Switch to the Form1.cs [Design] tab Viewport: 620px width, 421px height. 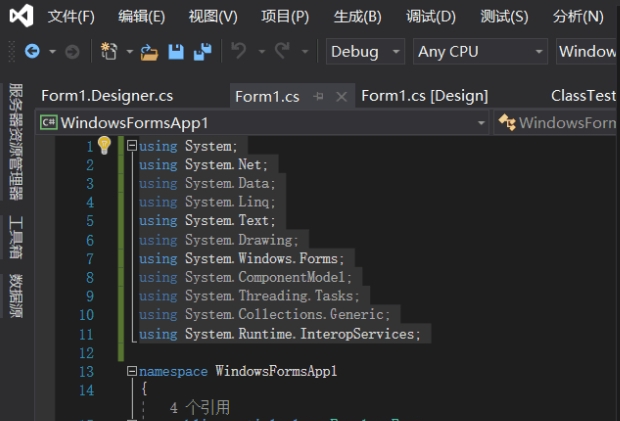pyautogui.click(x=424, y=96)
